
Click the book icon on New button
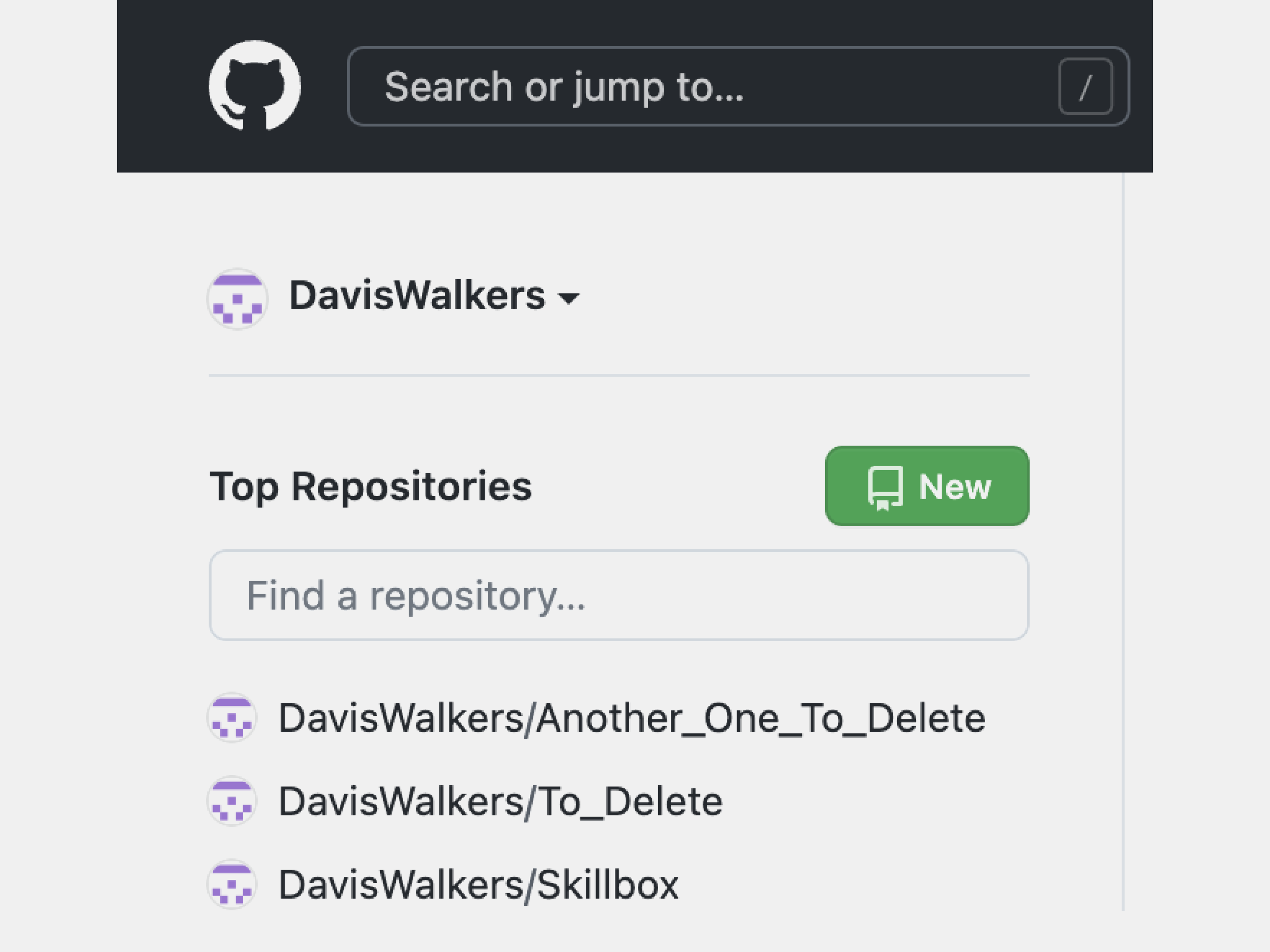coord(885,487)
